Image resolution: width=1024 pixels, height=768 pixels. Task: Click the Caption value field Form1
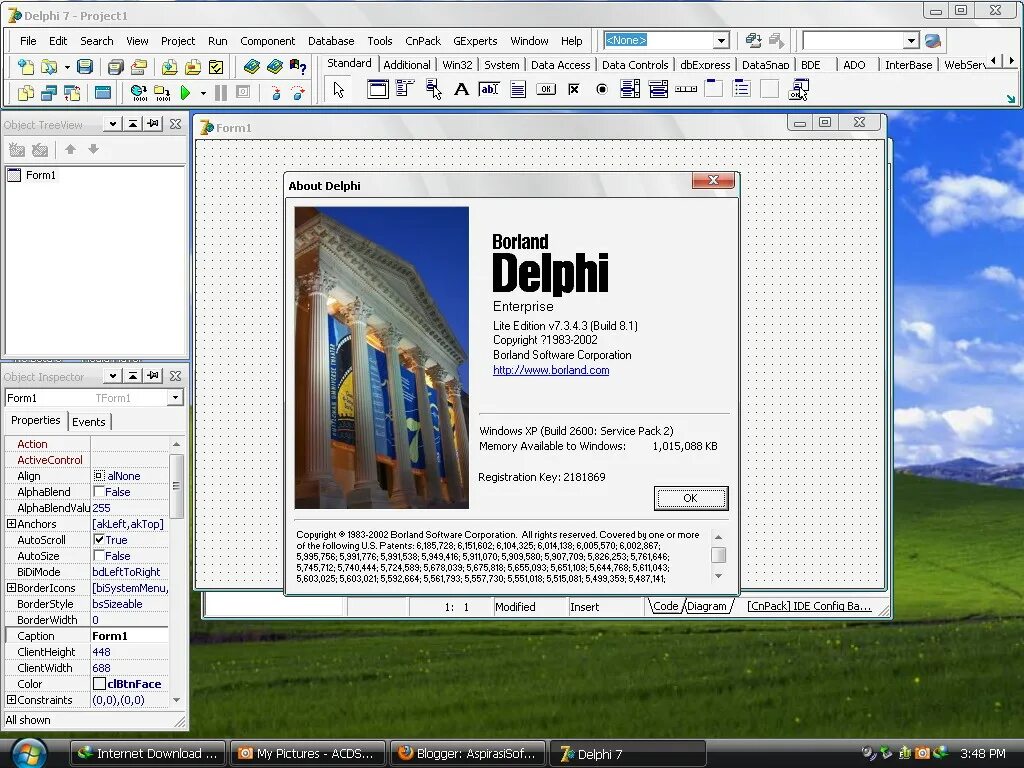pos(129,636)
